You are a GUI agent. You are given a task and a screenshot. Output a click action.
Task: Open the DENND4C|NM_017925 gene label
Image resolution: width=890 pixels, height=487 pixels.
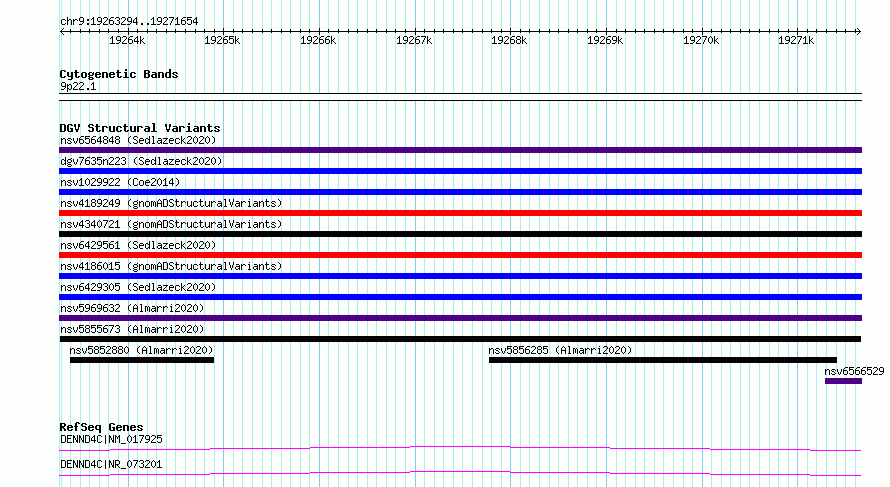tap(111, 439)
